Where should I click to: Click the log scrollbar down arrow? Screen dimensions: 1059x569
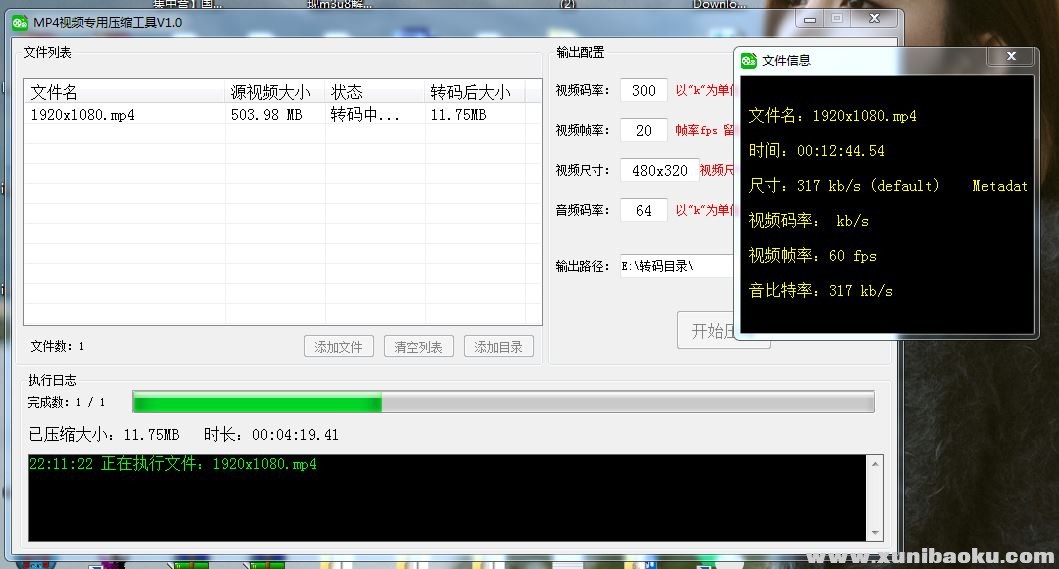[x=876, y=533]
